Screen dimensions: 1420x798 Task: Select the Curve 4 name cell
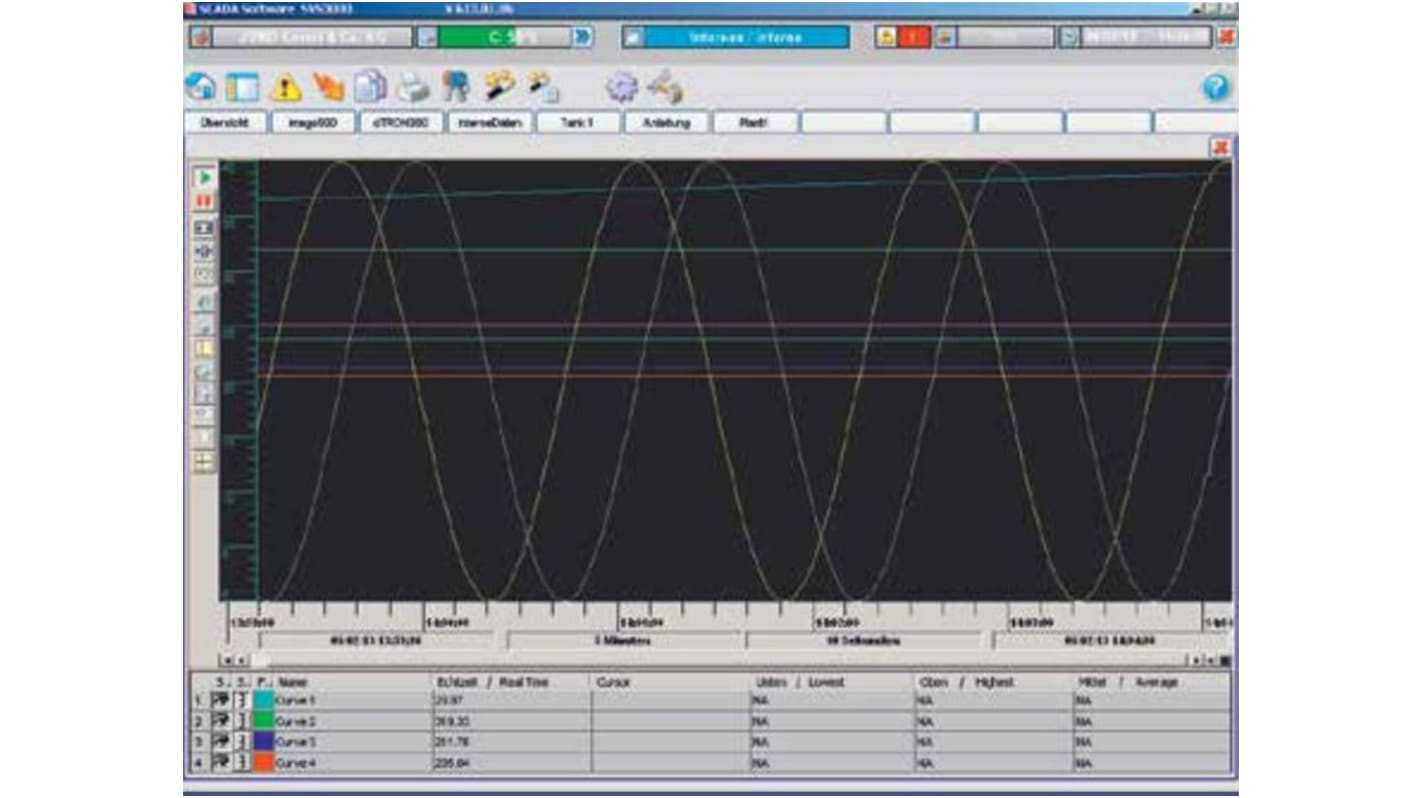(x=352, y=763)
